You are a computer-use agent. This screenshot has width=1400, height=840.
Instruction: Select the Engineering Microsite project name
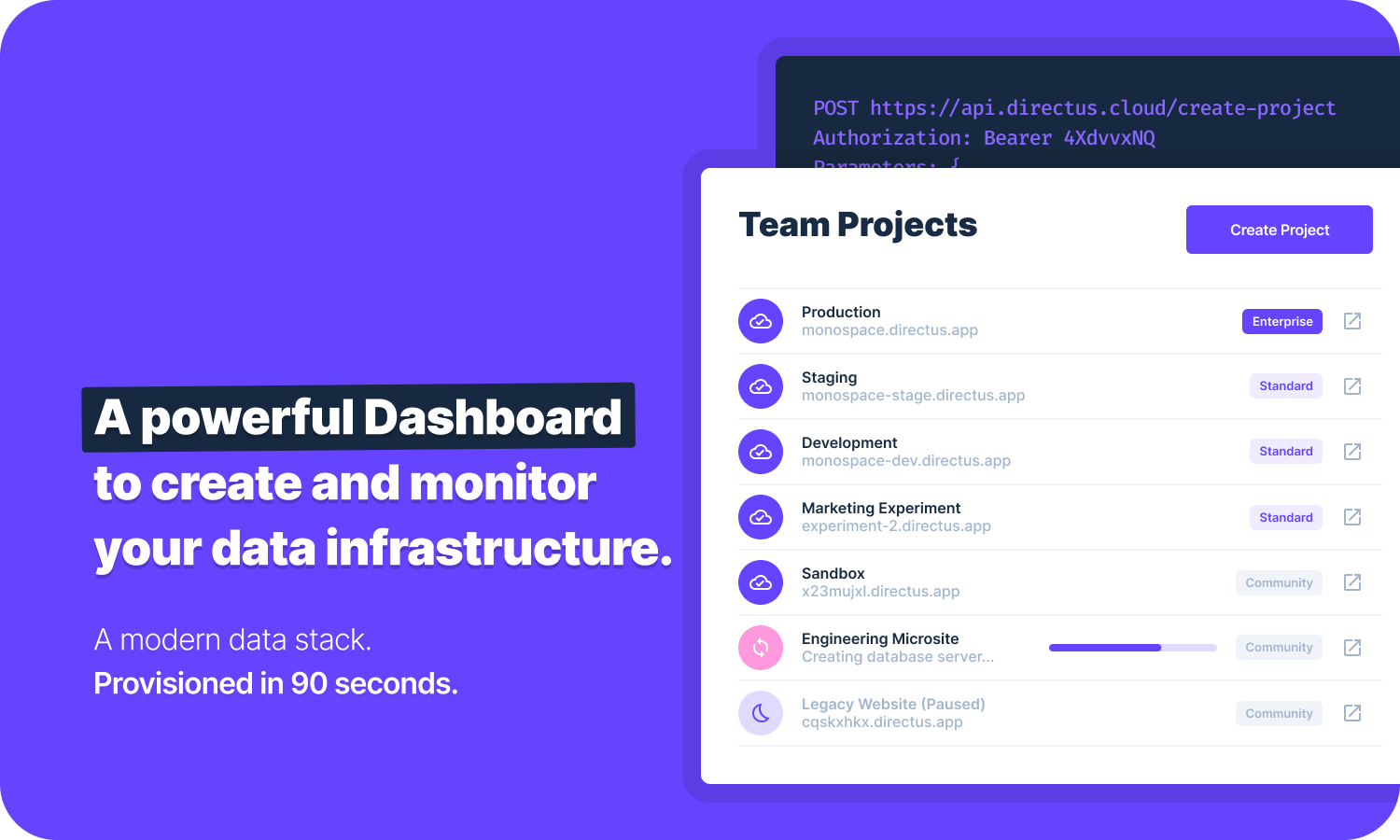click(x=880, y=638)
